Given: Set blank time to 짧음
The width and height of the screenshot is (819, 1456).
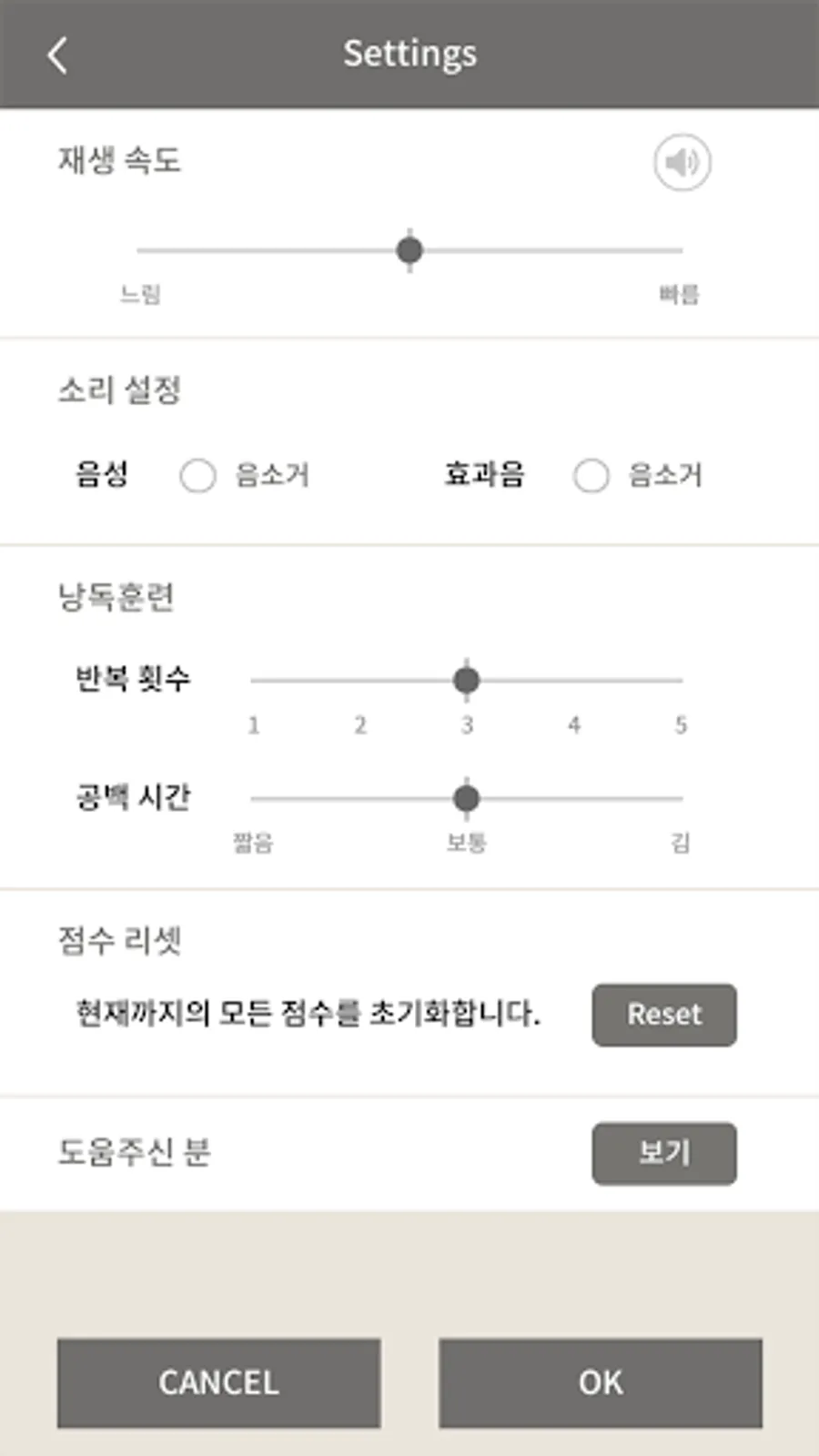Looking at the screenshot, I should (254, 798).
